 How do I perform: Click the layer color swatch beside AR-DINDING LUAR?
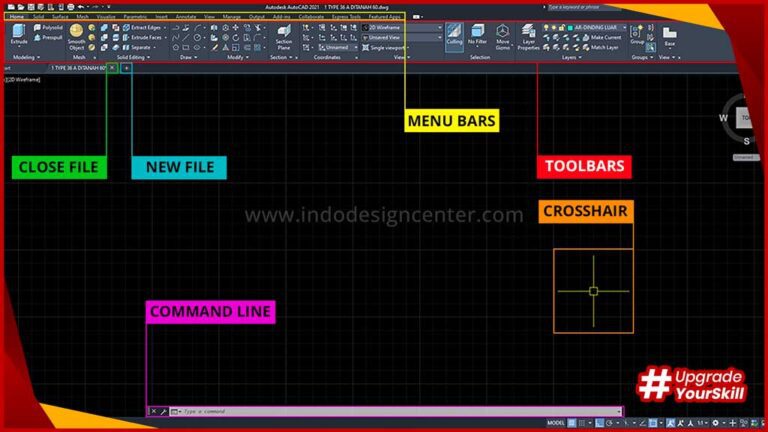coord(570,28)
